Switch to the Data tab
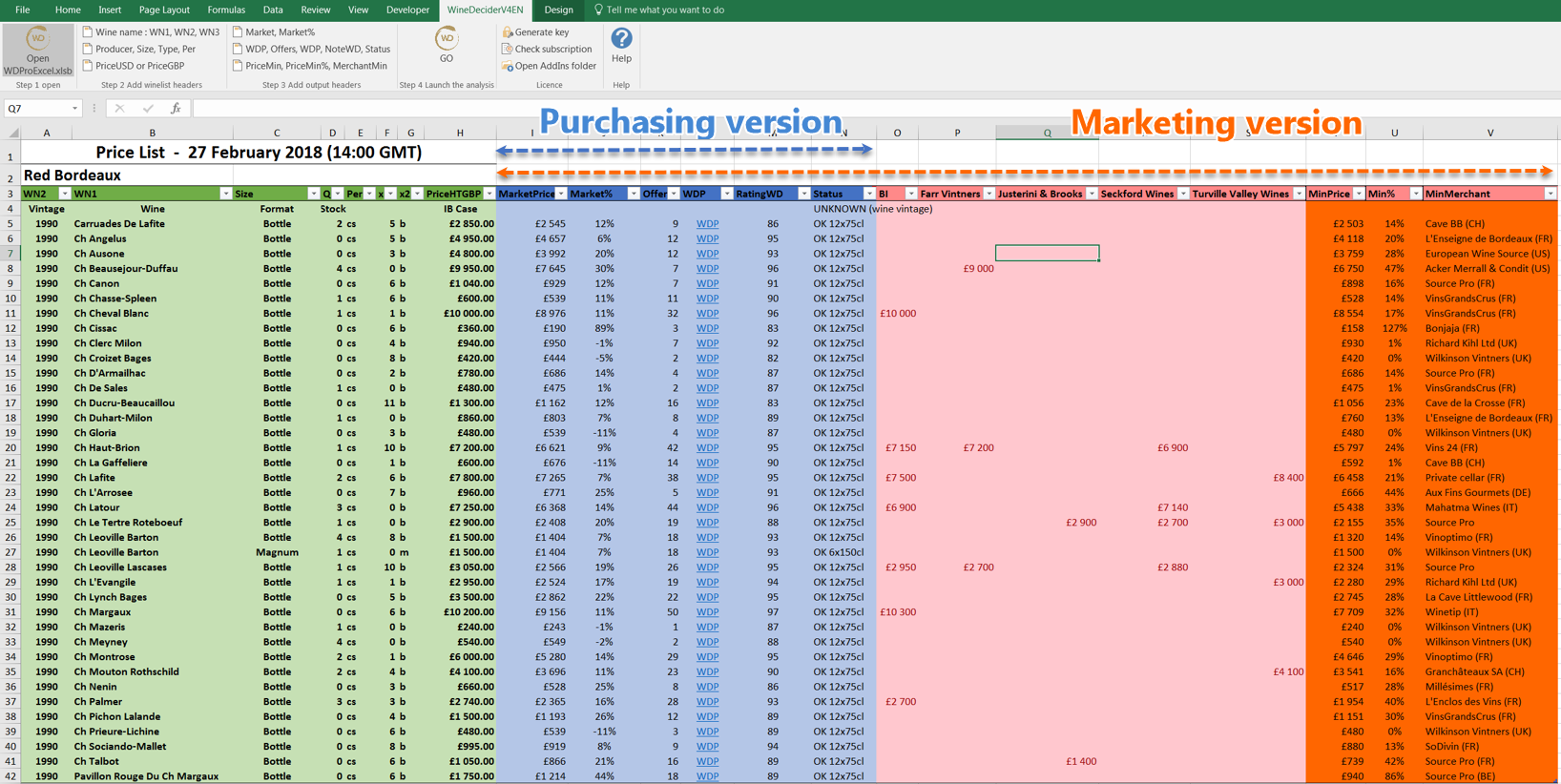 273,10
